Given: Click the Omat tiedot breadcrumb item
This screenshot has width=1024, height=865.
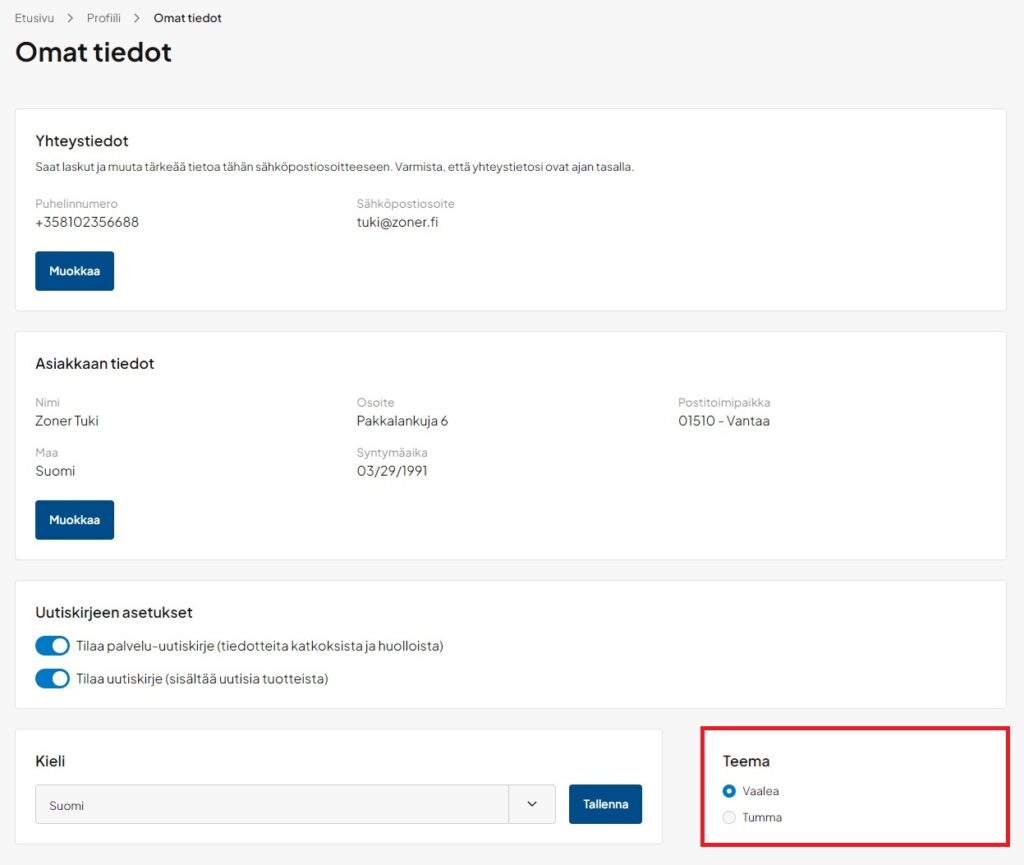Looking at the screenshot, I should [x=187, y=18].
